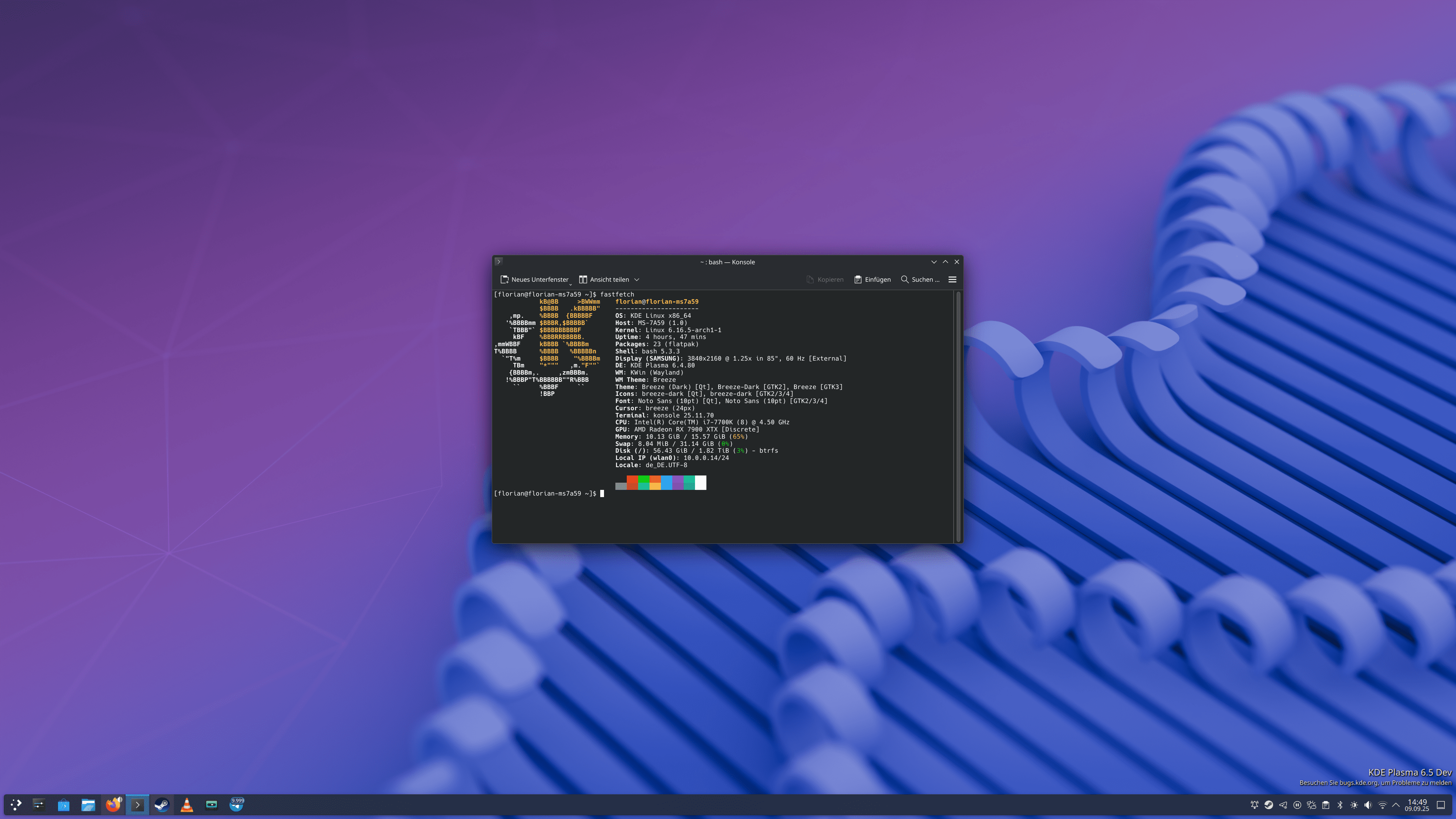Open VLC media player icon

tap(187, 804)
